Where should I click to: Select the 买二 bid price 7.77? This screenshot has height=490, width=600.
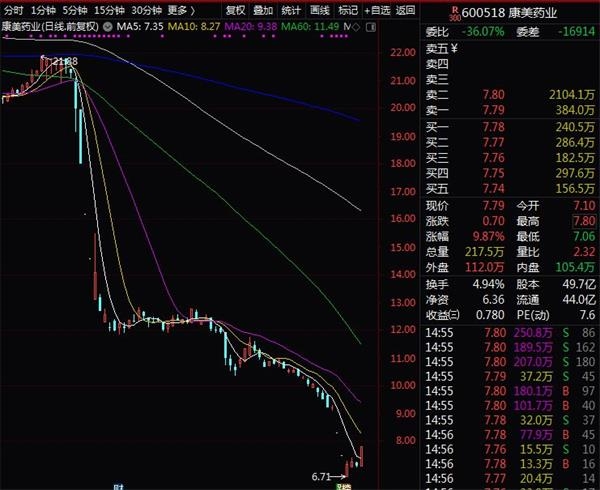coord(493,143)
